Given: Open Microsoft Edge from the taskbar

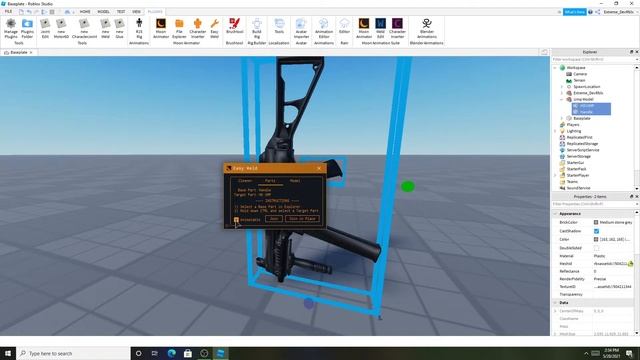Looking at the screenshot, I should pos(171,353).
